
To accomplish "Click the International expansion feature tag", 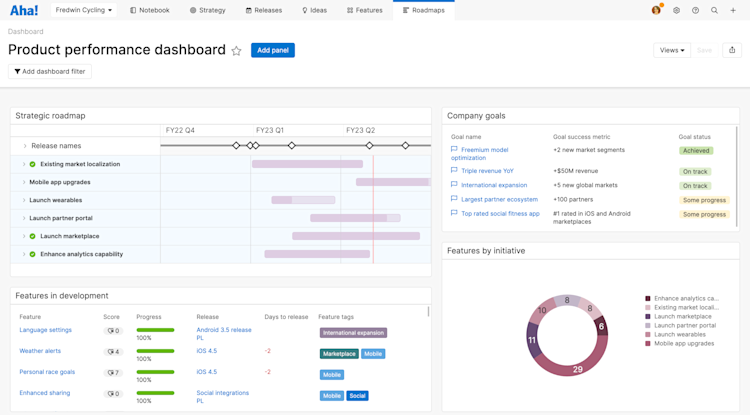I will 353,333.
